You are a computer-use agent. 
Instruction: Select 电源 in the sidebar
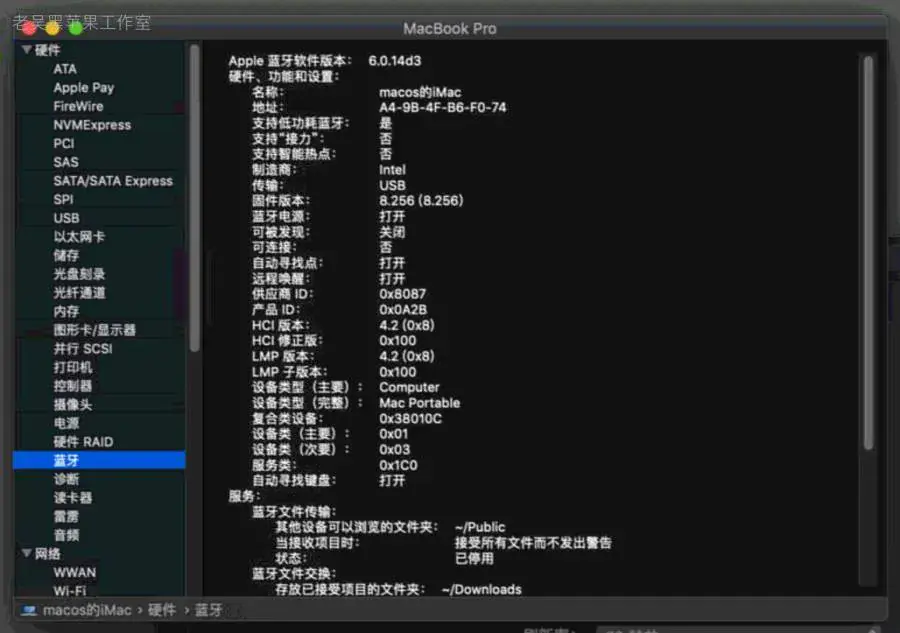click(x=66, y=424)
